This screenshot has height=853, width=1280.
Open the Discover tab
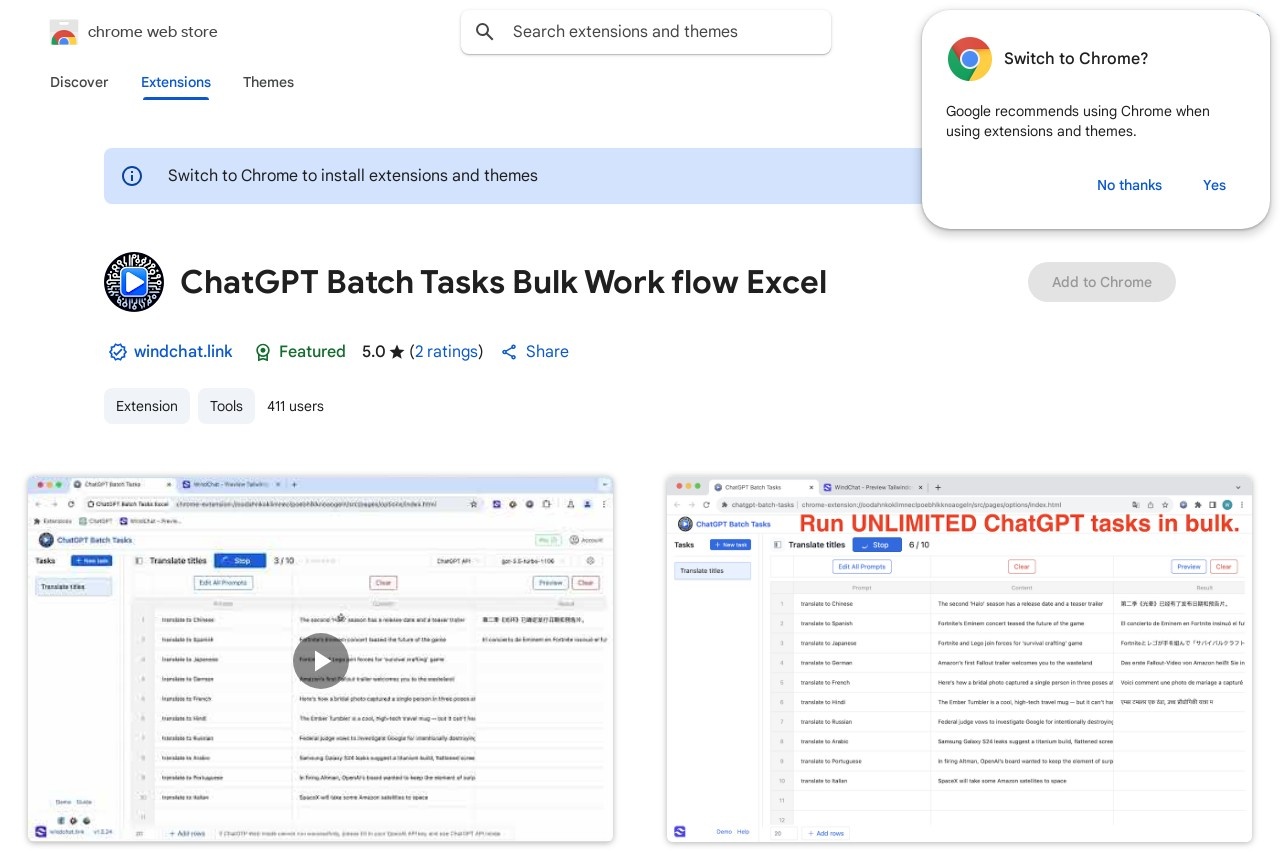pyautogui.click(x=79, y=82)
